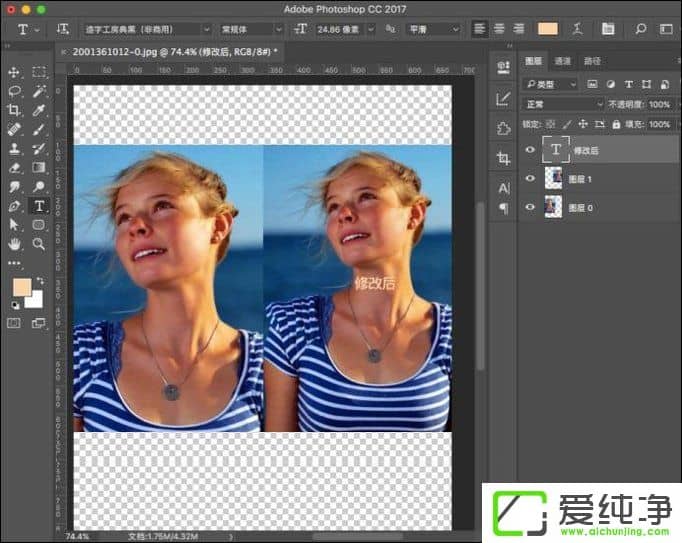Select the Zoom magnifier tool
The width and height of the screenshot is (682, 543).
click(x=39, y=243)
